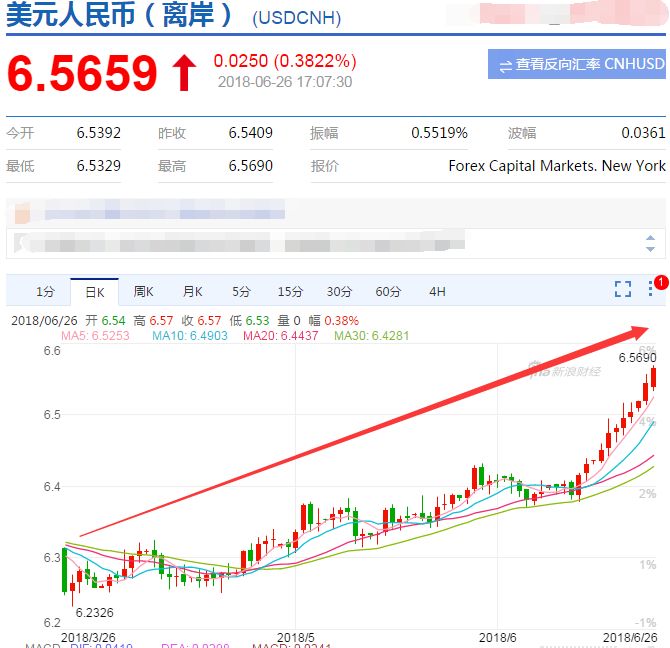Click the MA20: 6.4437 indicator label
The image size is (670, 648).
[281, 336]
